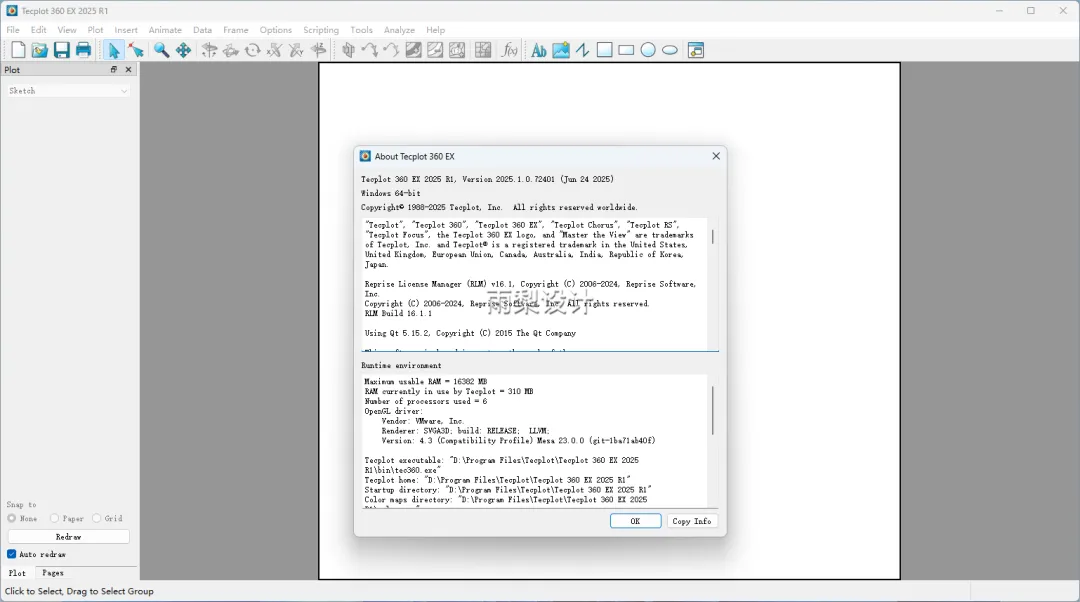Select the rectangle shape tool
Viewport: 1080px width, 602px height.
[626, 50]
